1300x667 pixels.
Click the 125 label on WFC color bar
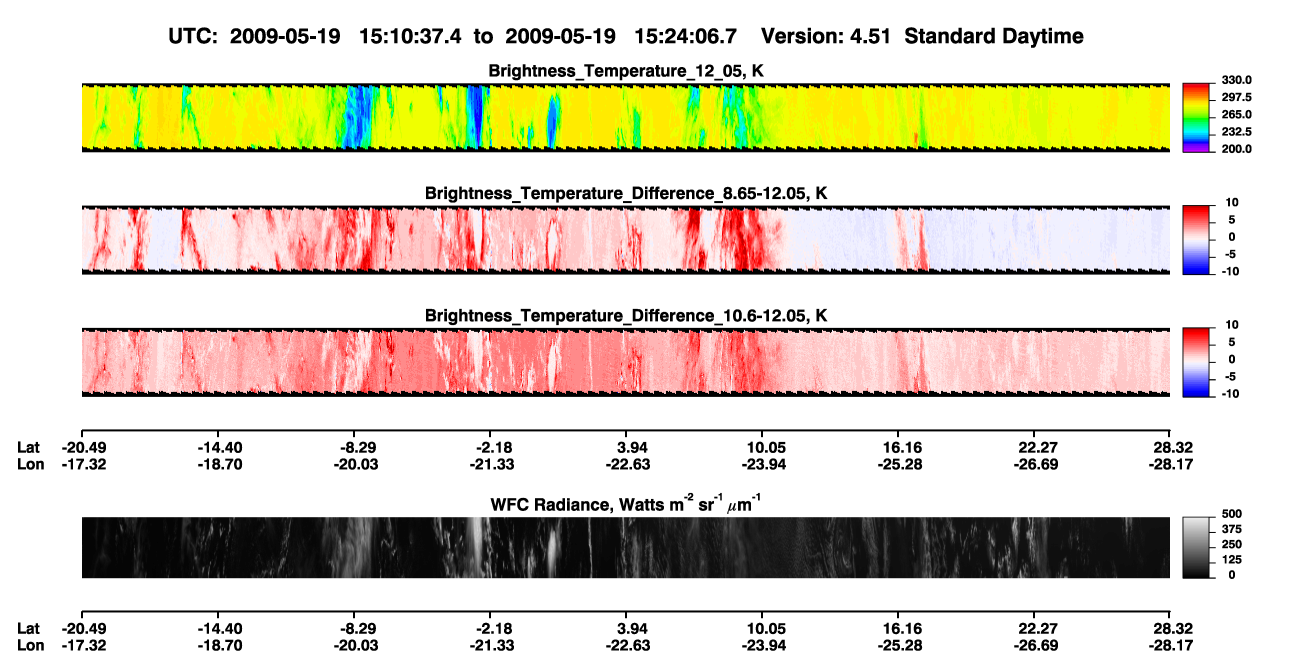point(1233,560)
